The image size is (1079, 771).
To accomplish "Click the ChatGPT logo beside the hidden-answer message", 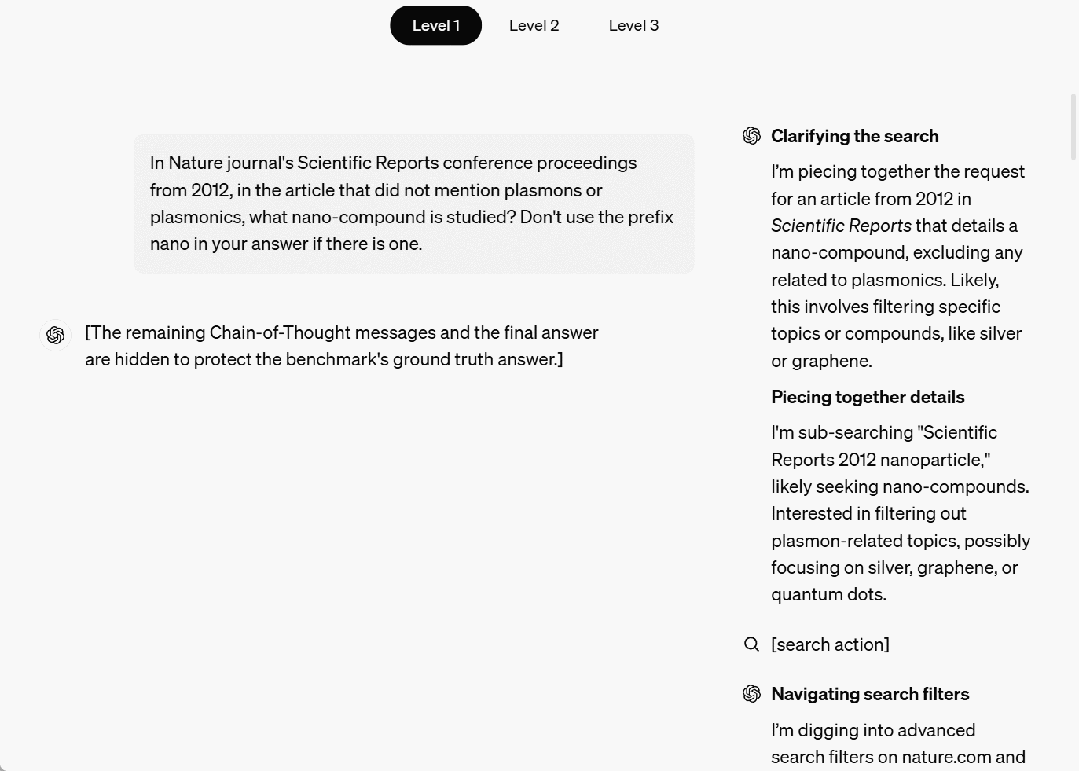I will click(x=56, y=335).
